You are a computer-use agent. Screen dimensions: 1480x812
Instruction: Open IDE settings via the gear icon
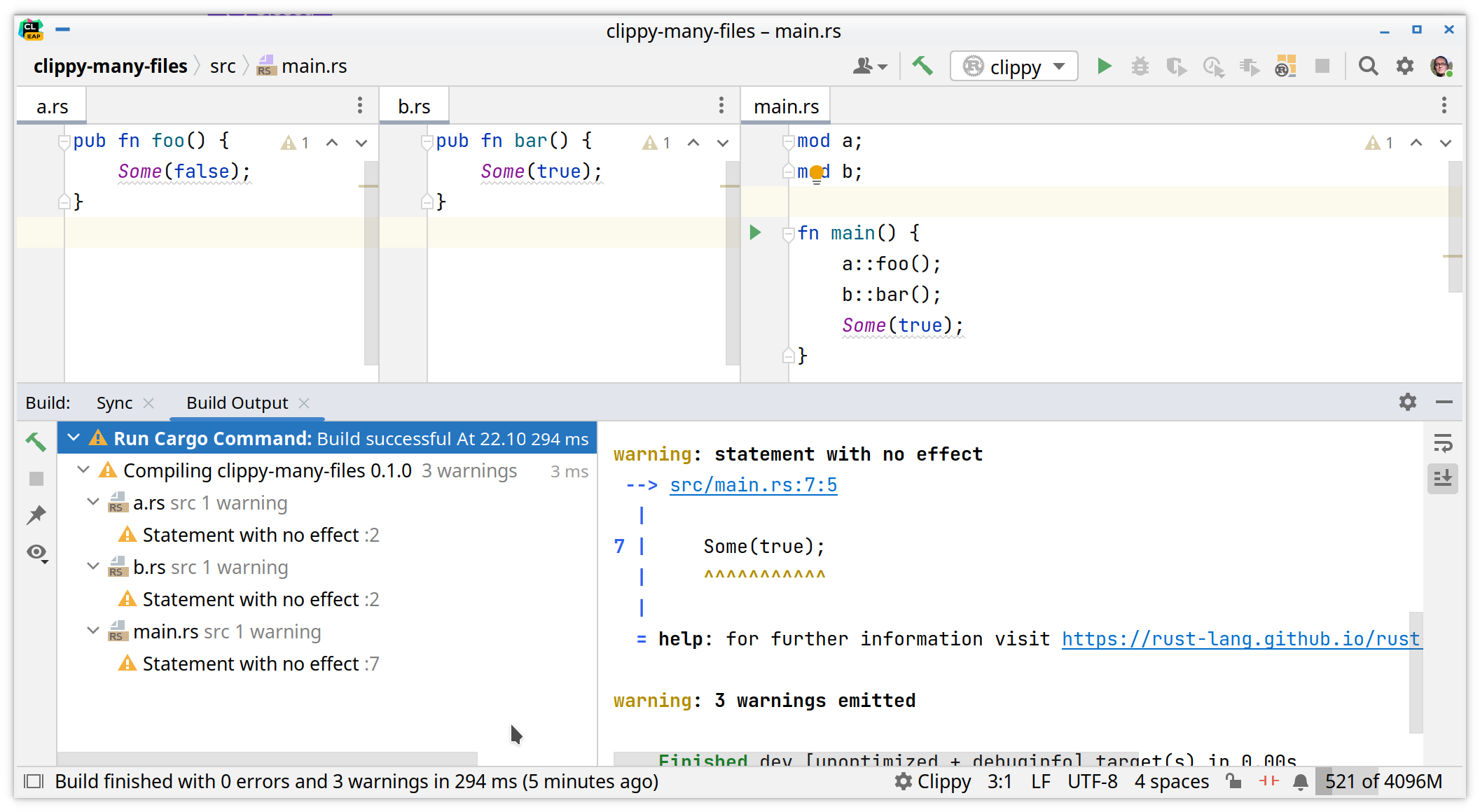point(1405,66)
